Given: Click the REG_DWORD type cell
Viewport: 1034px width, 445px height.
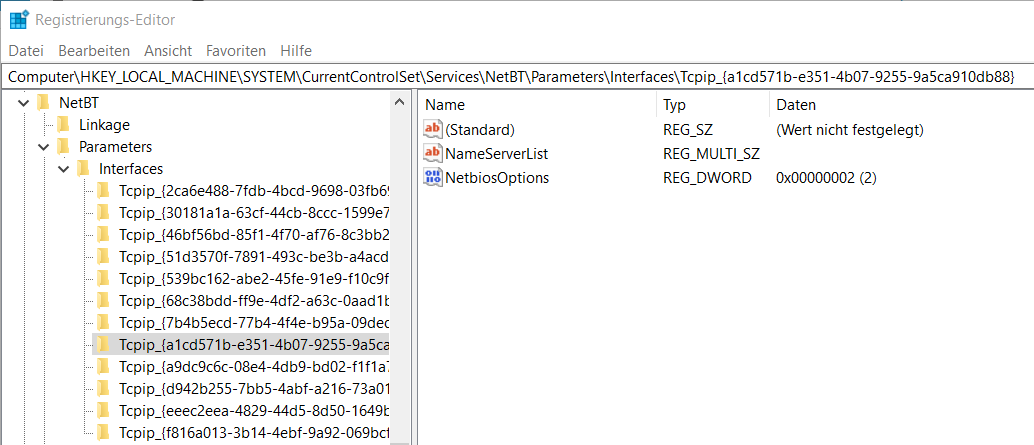Looking at the screenshot, I should [707, 178].
